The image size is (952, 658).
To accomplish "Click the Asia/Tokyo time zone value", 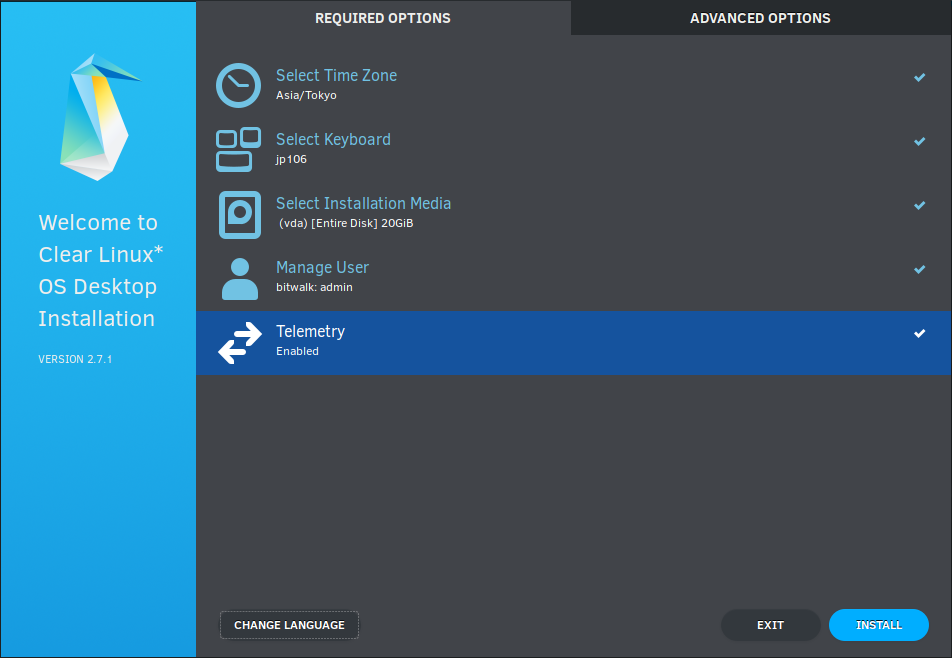I will pyautogui.click(x=306, y=95).
